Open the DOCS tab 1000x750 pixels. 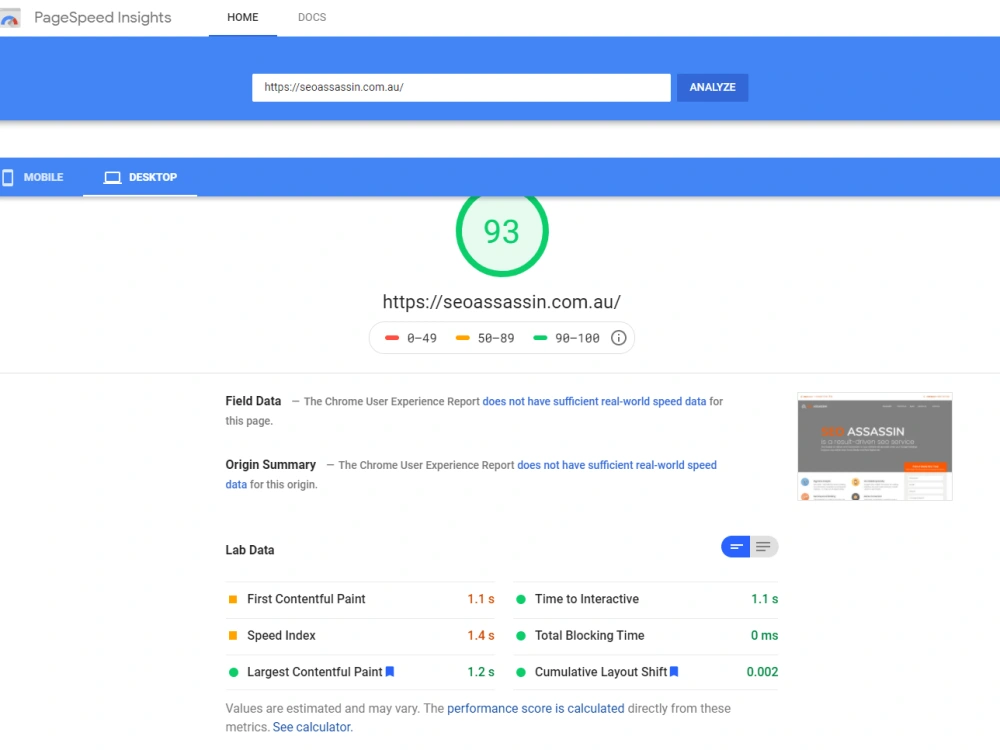click(312, 17)
